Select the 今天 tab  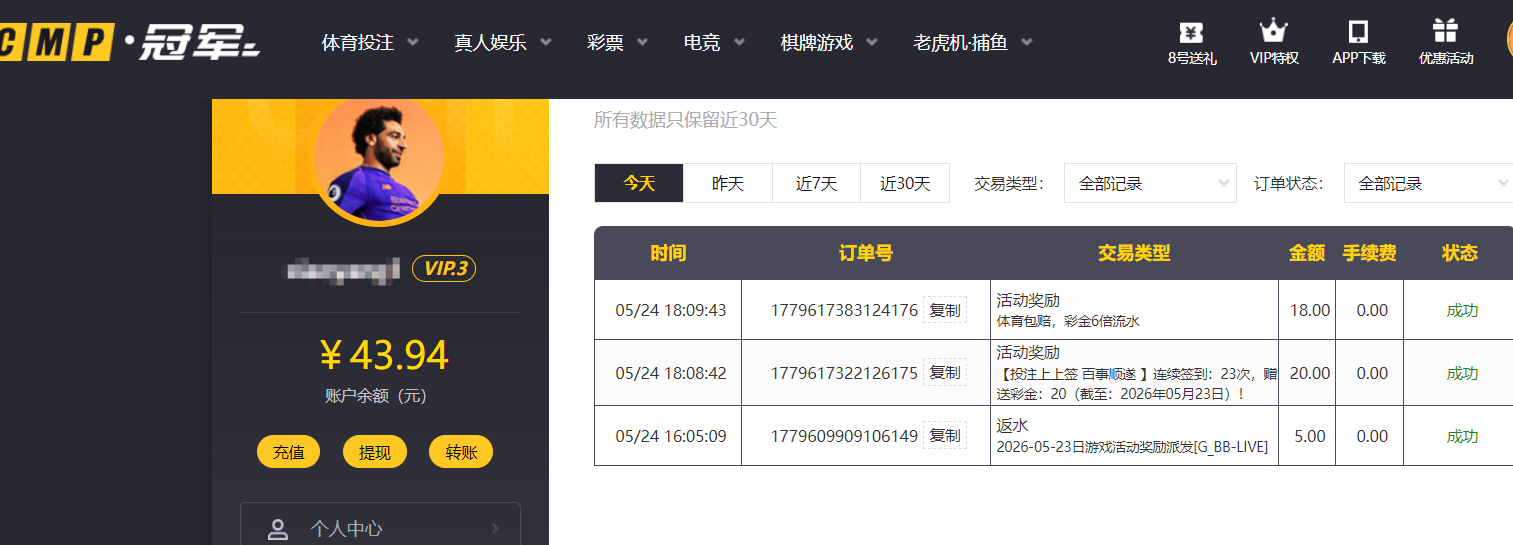point(639,183)
